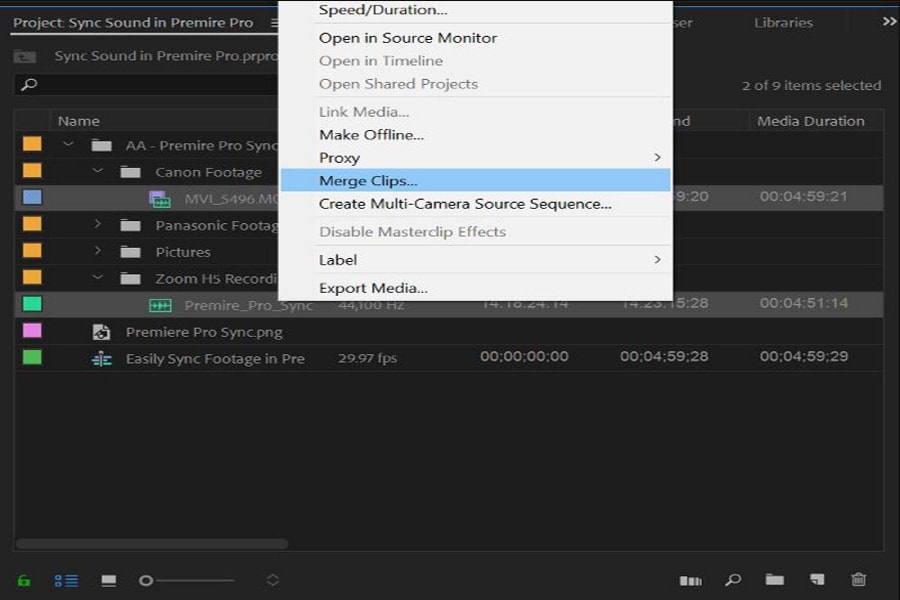Image resolution: width=900 pixels, height=600 pixels.
Task: Switch to Icon View
Action: pos(108,580)
